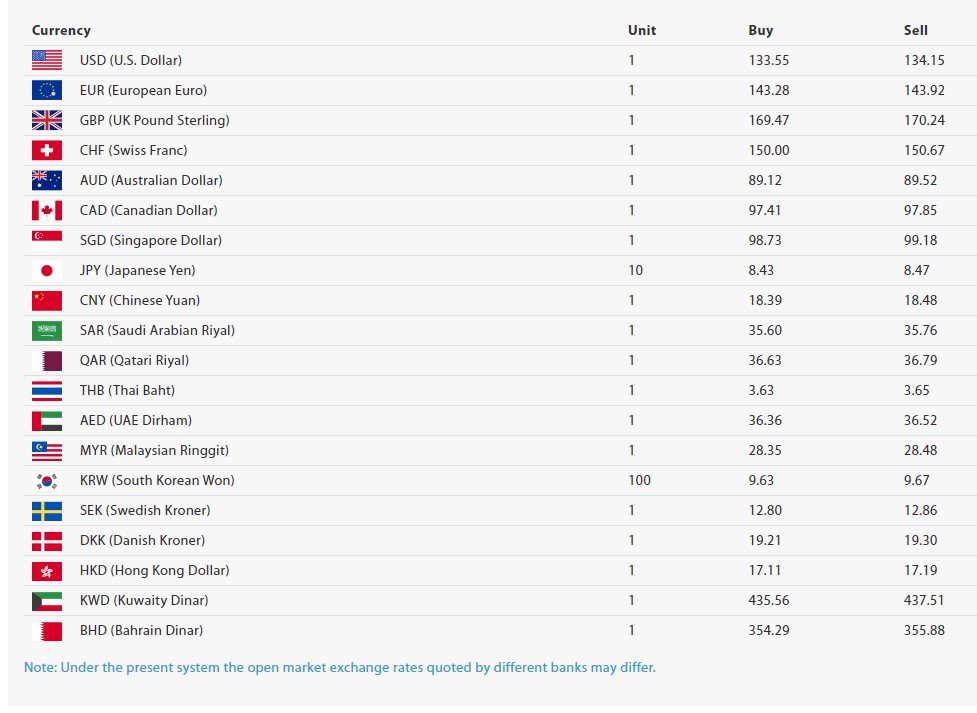This screenshot has height=713, width=977.
Task: Click the Australian flag icon
Action: click(47, 180)
